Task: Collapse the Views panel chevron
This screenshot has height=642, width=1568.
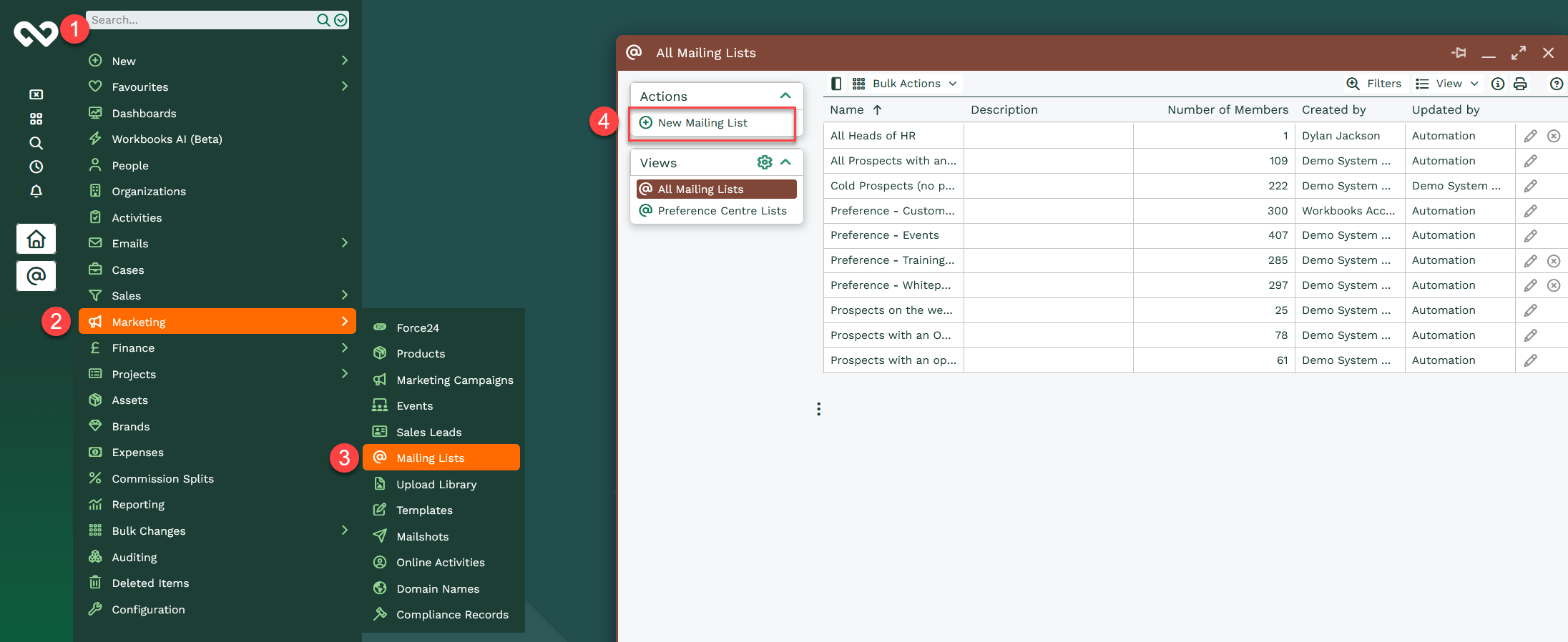Action: tap(785, 162)
